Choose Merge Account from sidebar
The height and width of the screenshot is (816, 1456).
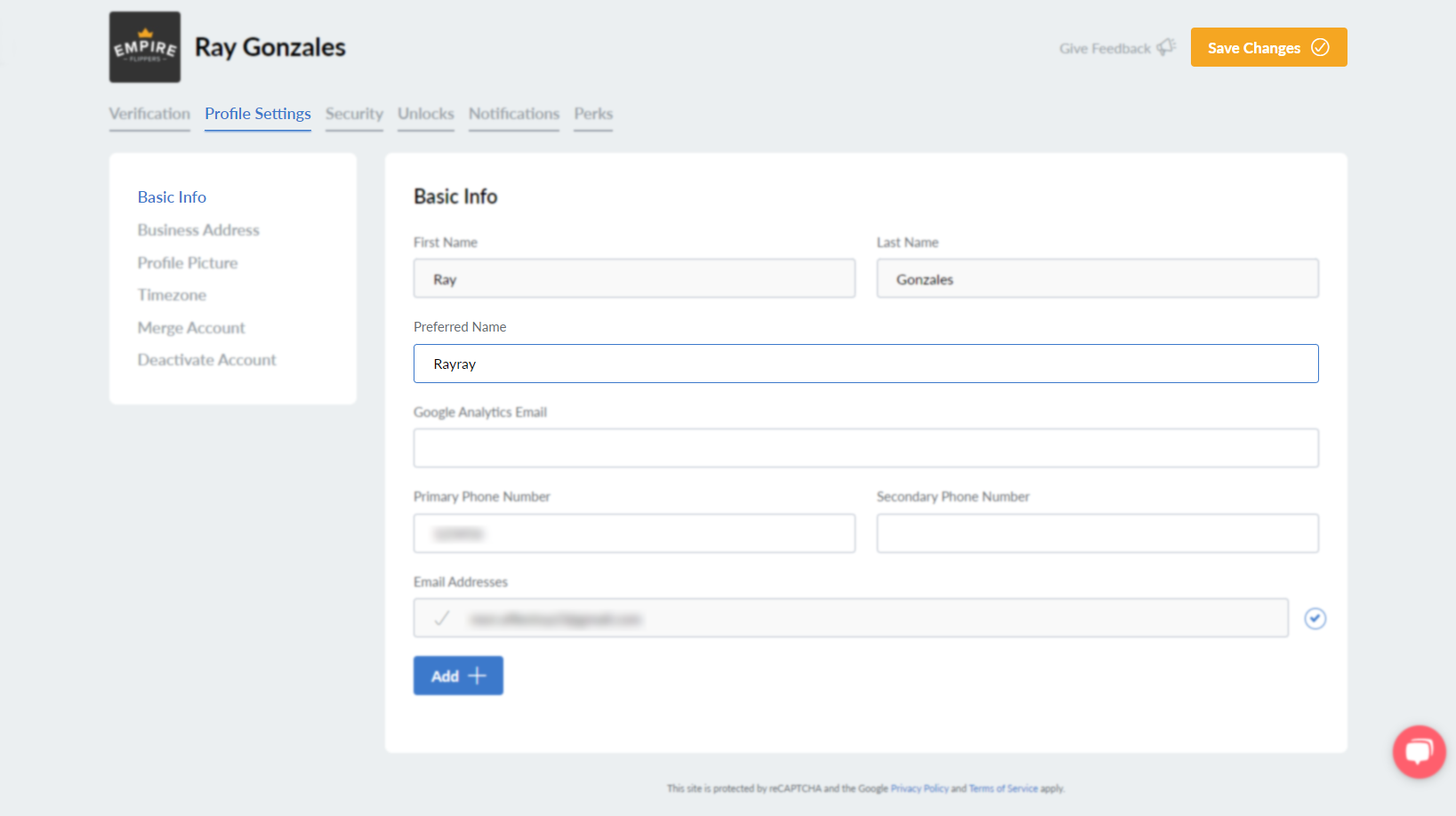tap(191, 328)
